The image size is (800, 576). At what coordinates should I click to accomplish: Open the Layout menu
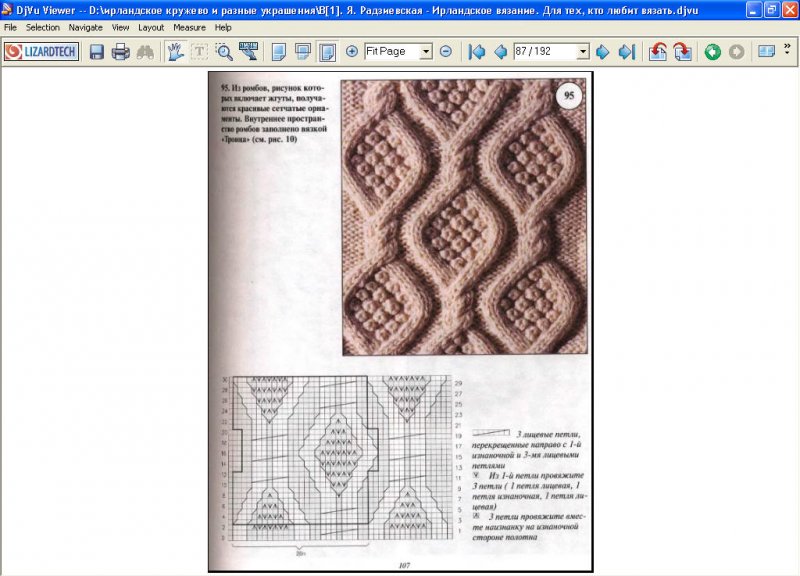point(151,28)
